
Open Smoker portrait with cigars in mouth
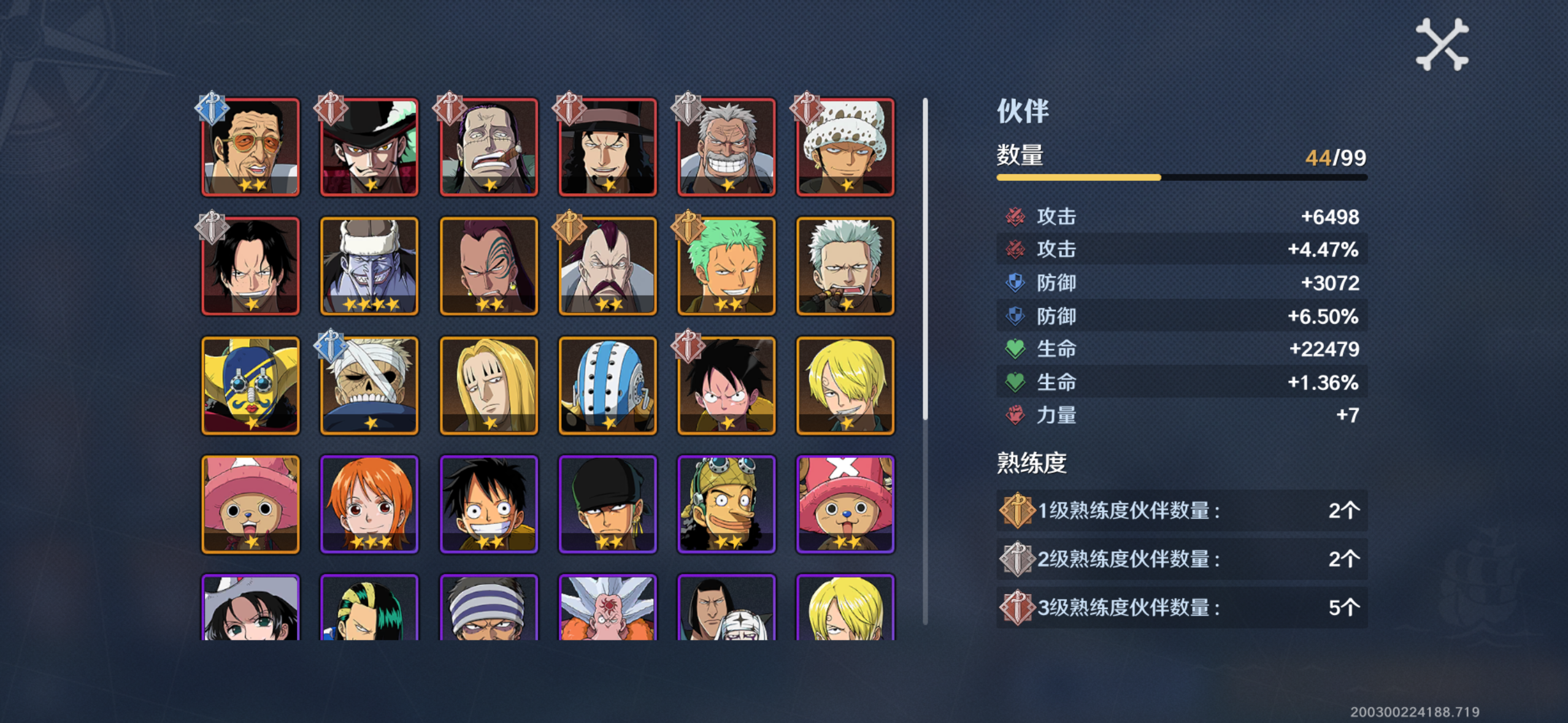point(845,266)
